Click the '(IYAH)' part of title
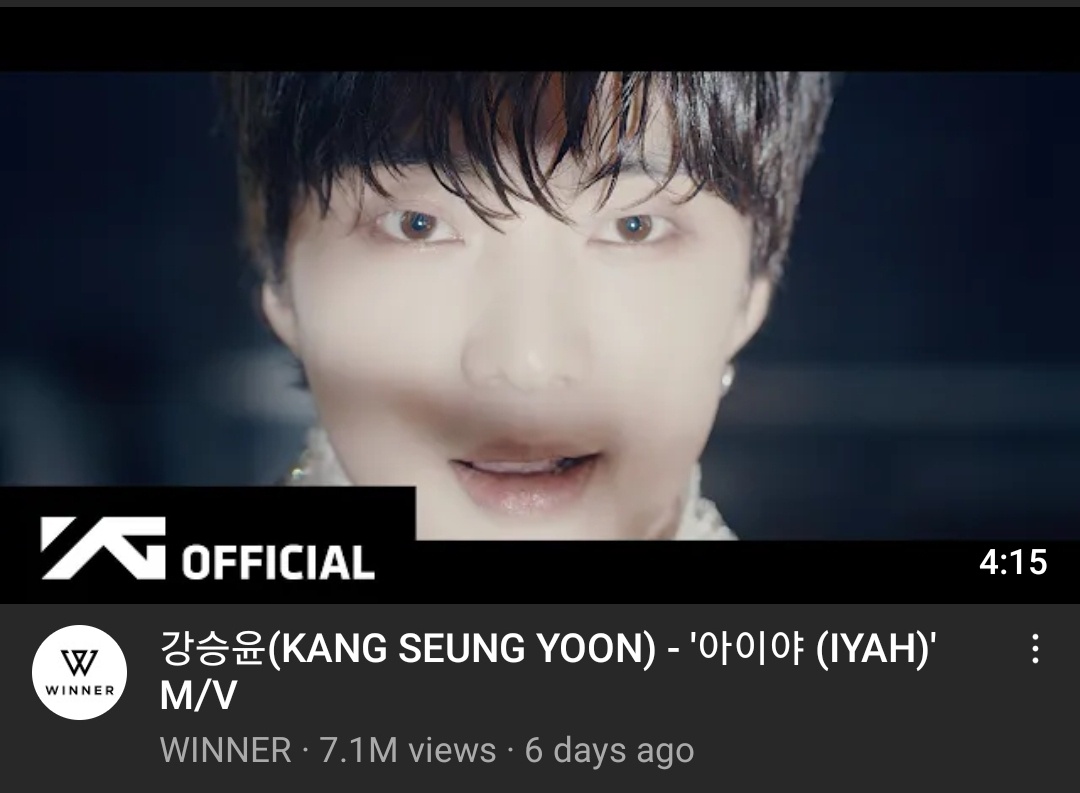1080x793 pixels. point(872,649)
